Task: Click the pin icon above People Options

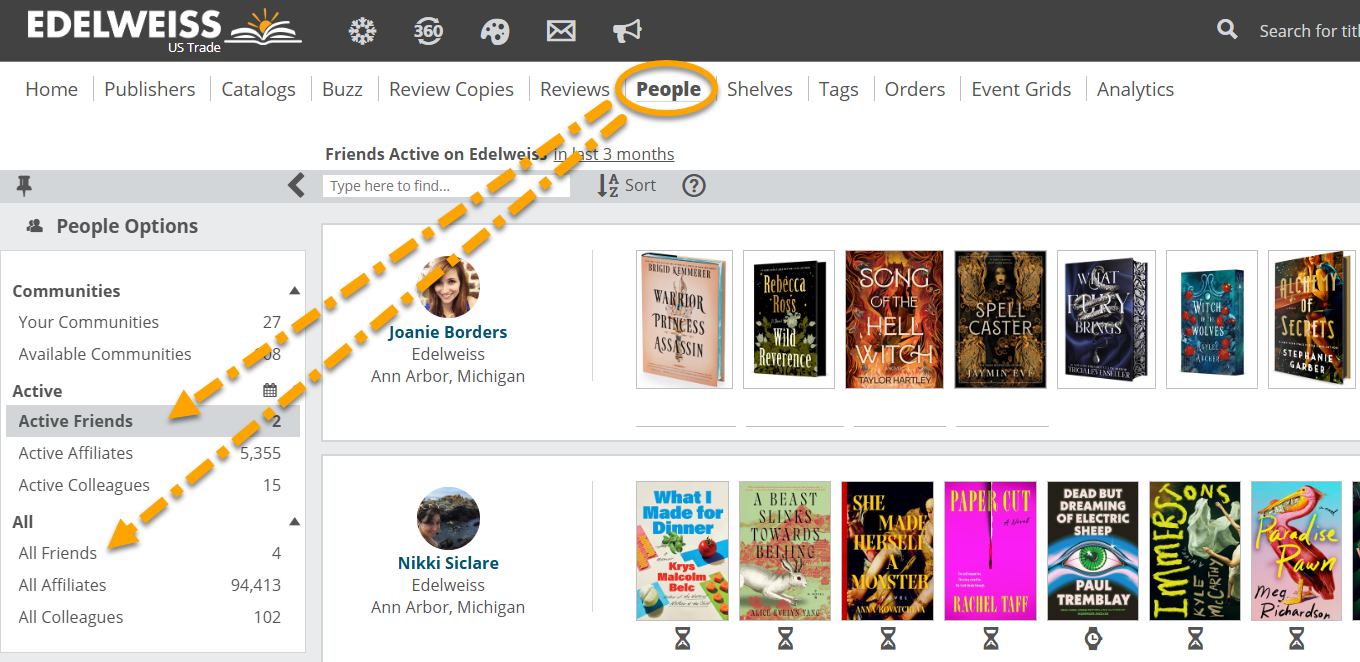Action: [24, 185]
